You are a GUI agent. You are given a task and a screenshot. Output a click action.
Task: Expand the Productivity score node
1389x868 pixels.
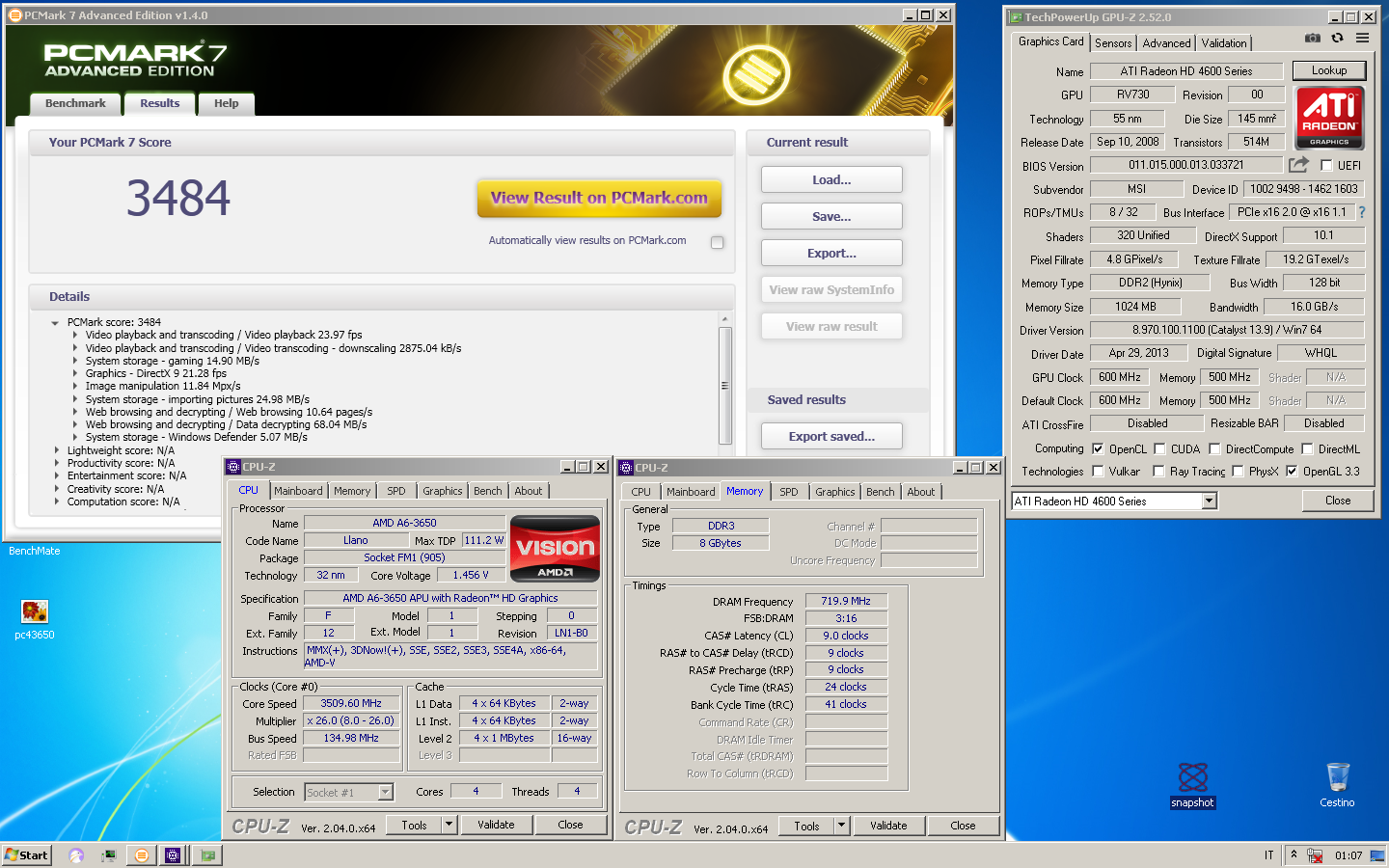point(56,463)
